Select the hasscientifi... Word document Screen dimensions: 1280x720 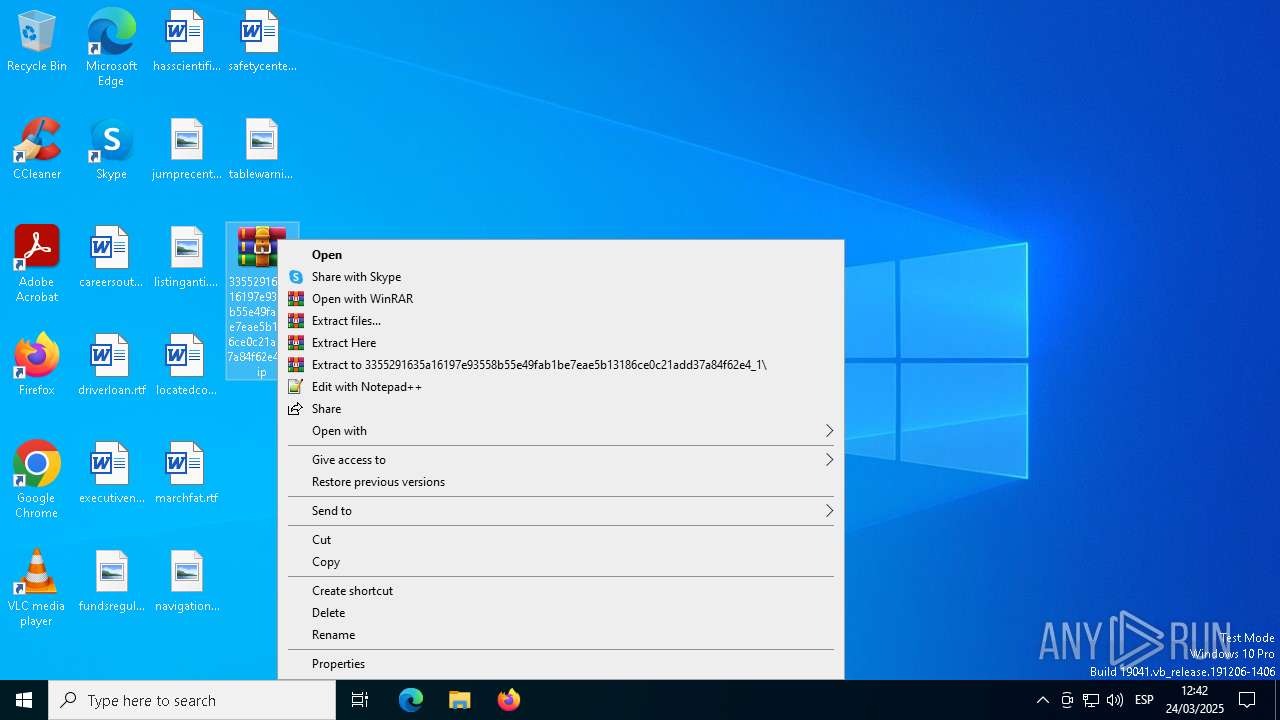(x=186, y=42)
